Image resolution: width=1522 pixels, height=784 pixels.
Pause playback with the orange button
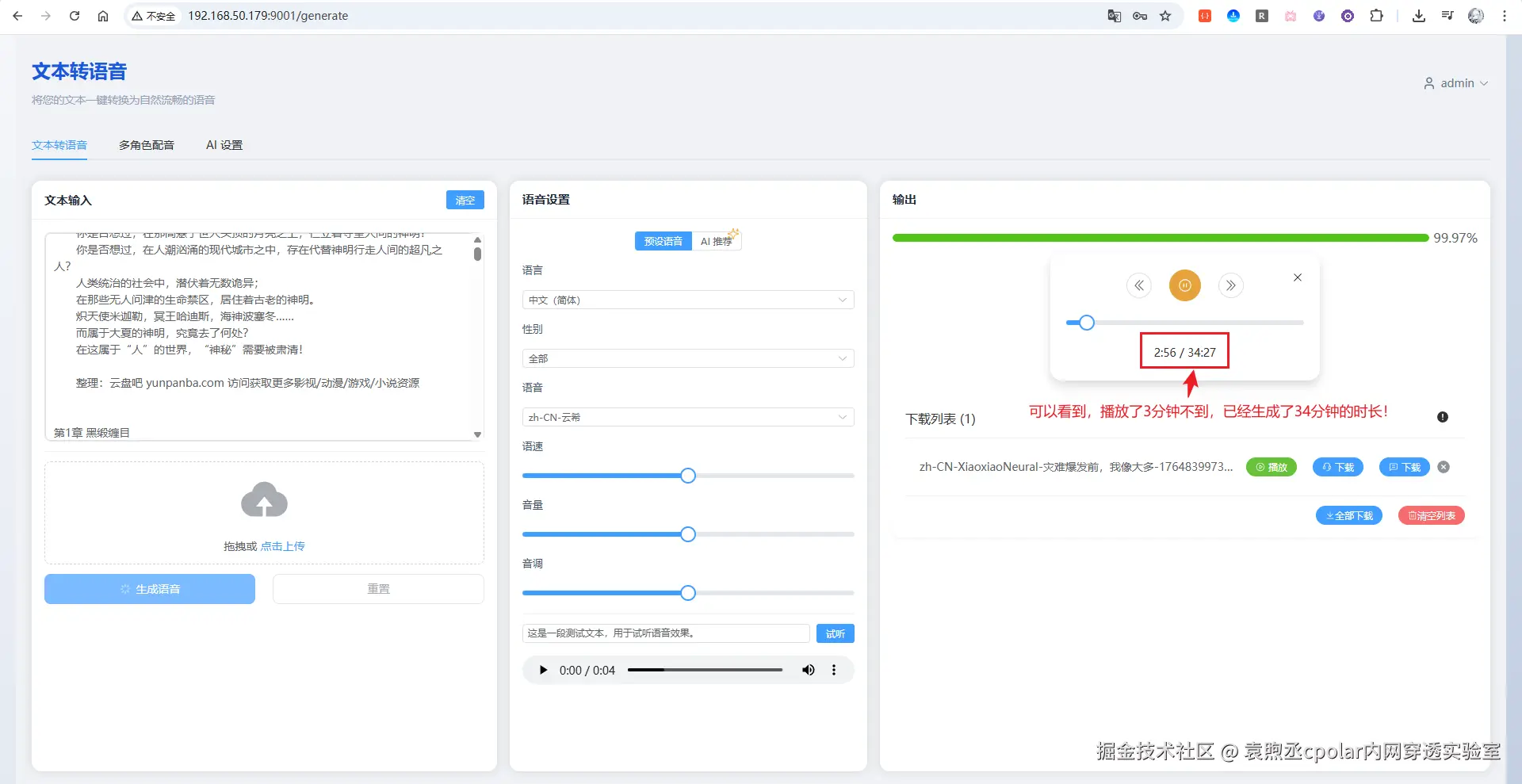point(1184,285)
